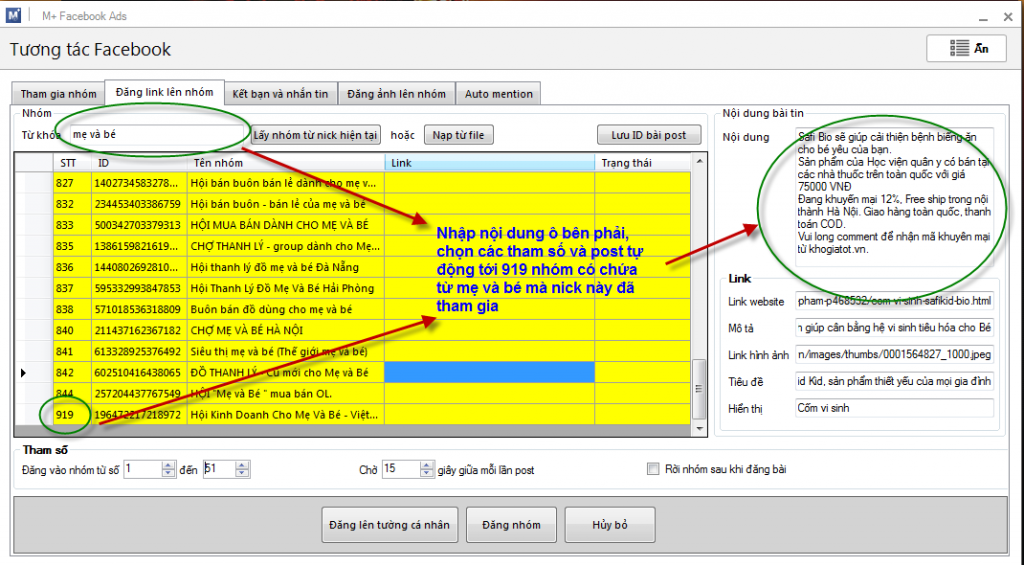The width and height of the screenshot is (1024, 565).
Task: Decrease the Chờ seconds spinner
Action: tap(427, 473)
